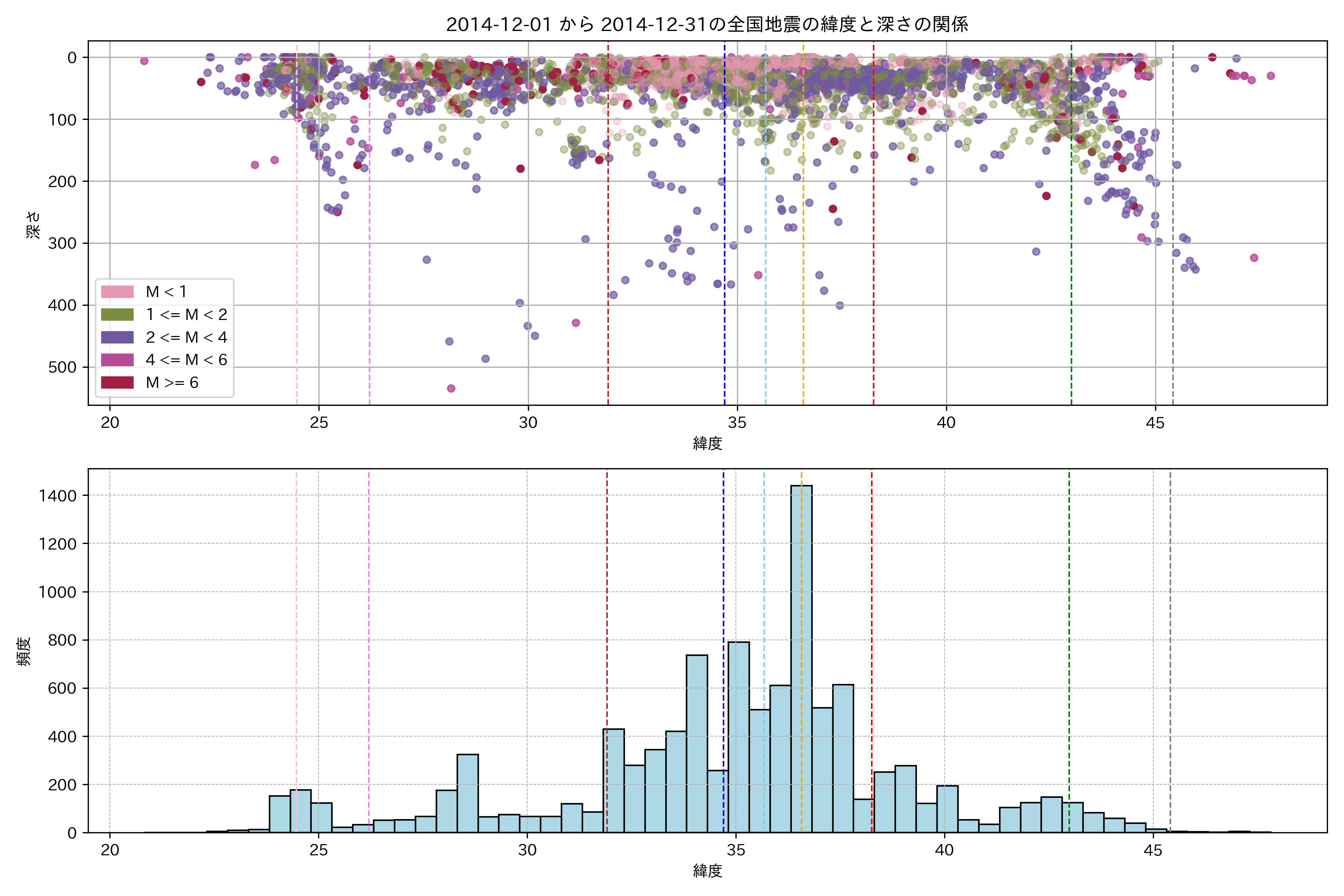The image size is (1344, 896).
Task: Click the 頻度 y-axis label on histogram
Action: (x=24, y=651)
